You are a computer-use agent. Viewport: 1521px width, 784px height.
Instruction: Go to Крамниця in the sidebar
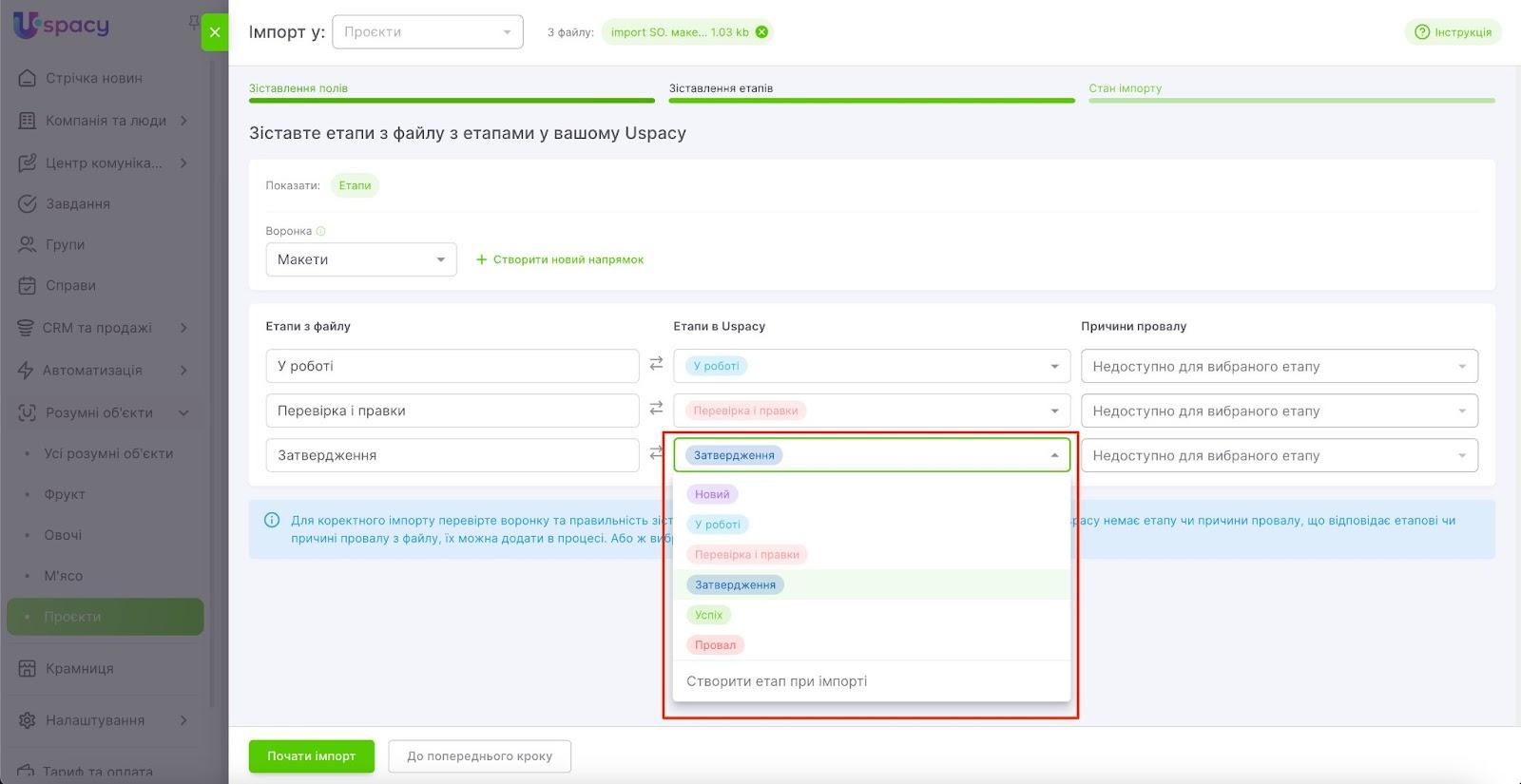click(79, 668)
